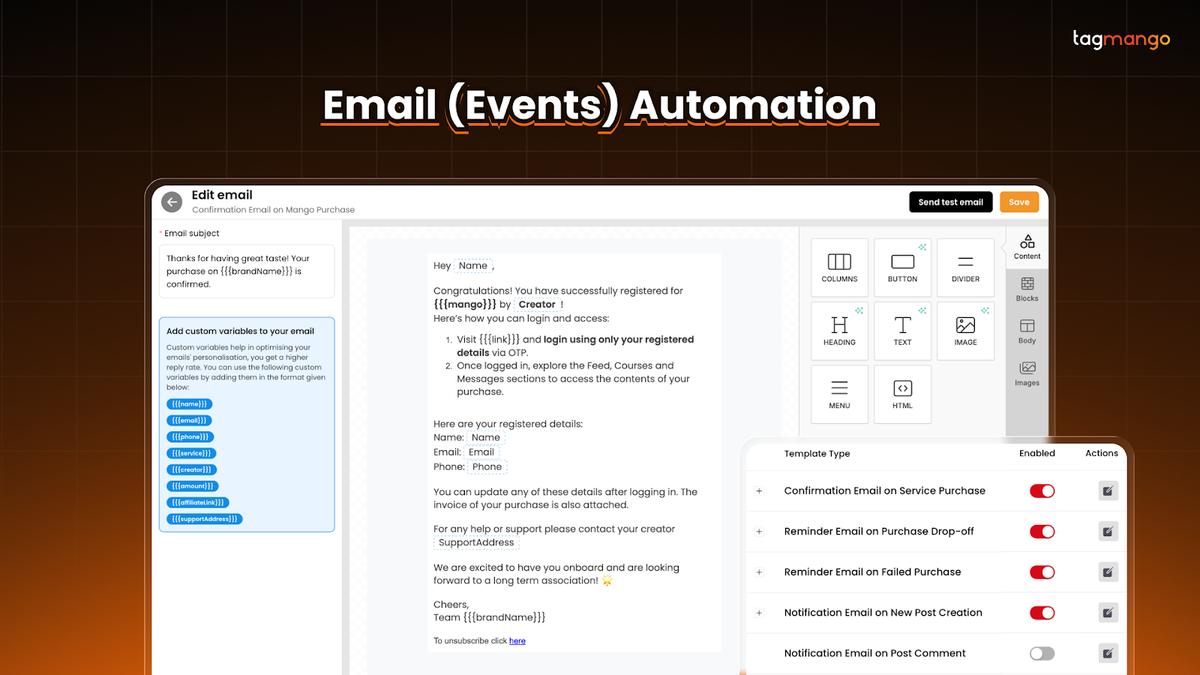
Task: Click the email subject input field
Action: pos(246,270)
